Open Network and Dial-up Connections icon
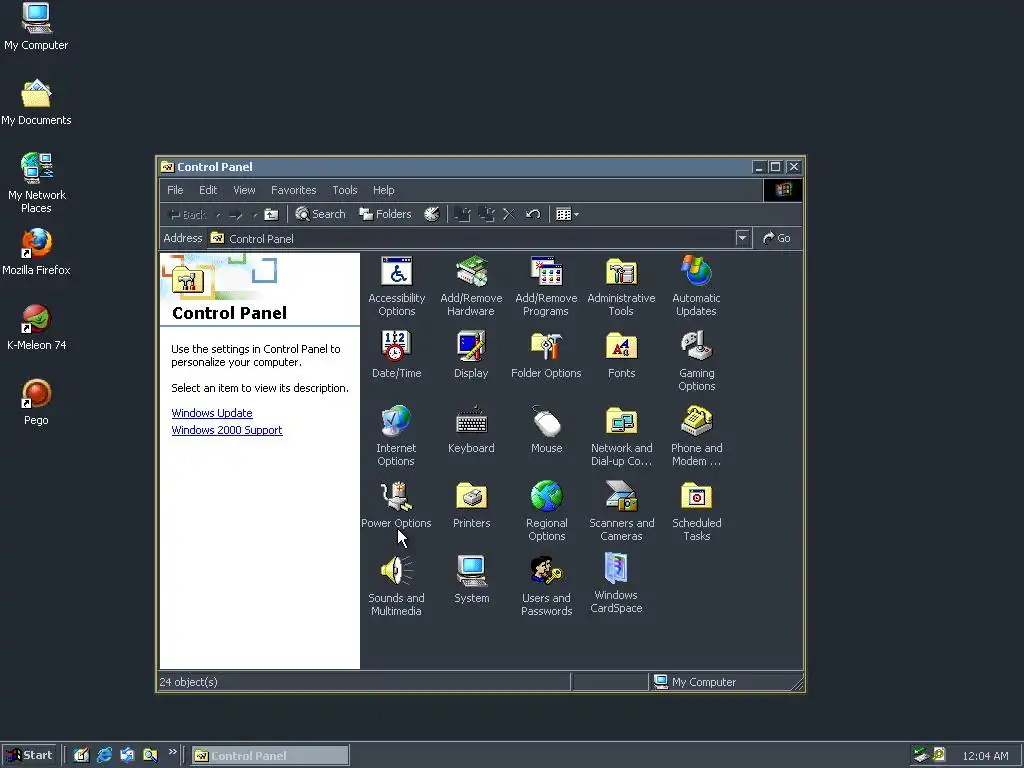This screenshot has height=768, width=1024. pyautogui.click(x=621, y=436)
